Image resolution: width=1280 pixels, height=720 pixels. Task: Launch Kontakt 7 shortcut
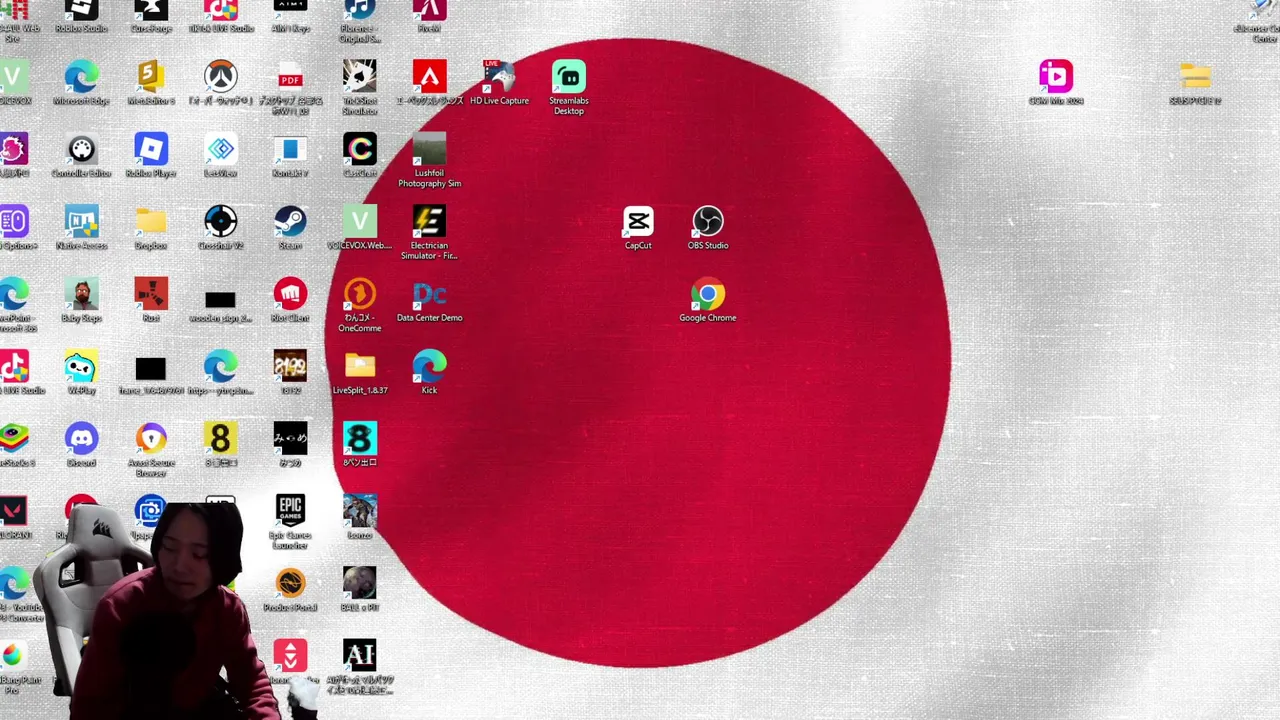coord(290,149)
